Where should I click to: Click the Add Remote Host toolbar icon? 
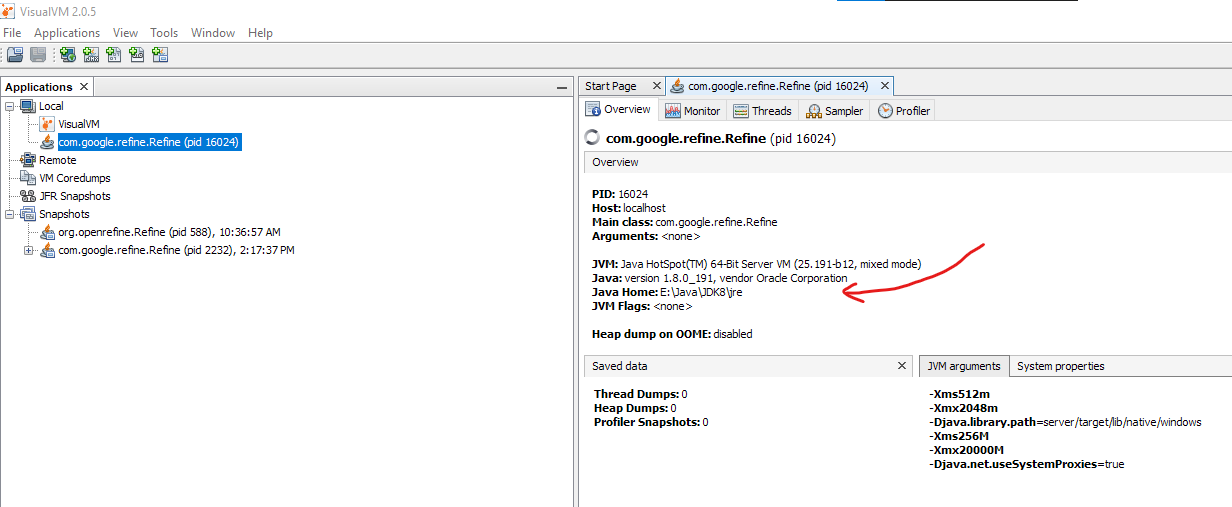[x=67, y=55]
